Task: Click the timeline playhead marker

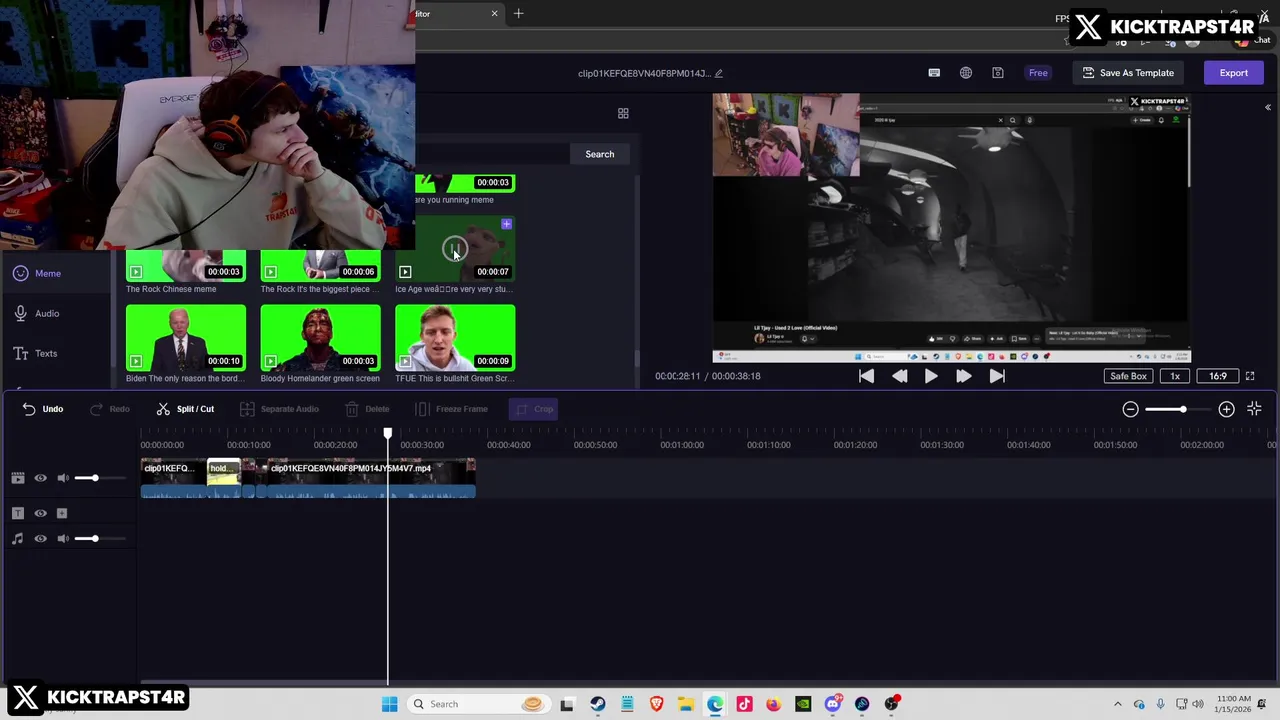Action: coord(388,434)
